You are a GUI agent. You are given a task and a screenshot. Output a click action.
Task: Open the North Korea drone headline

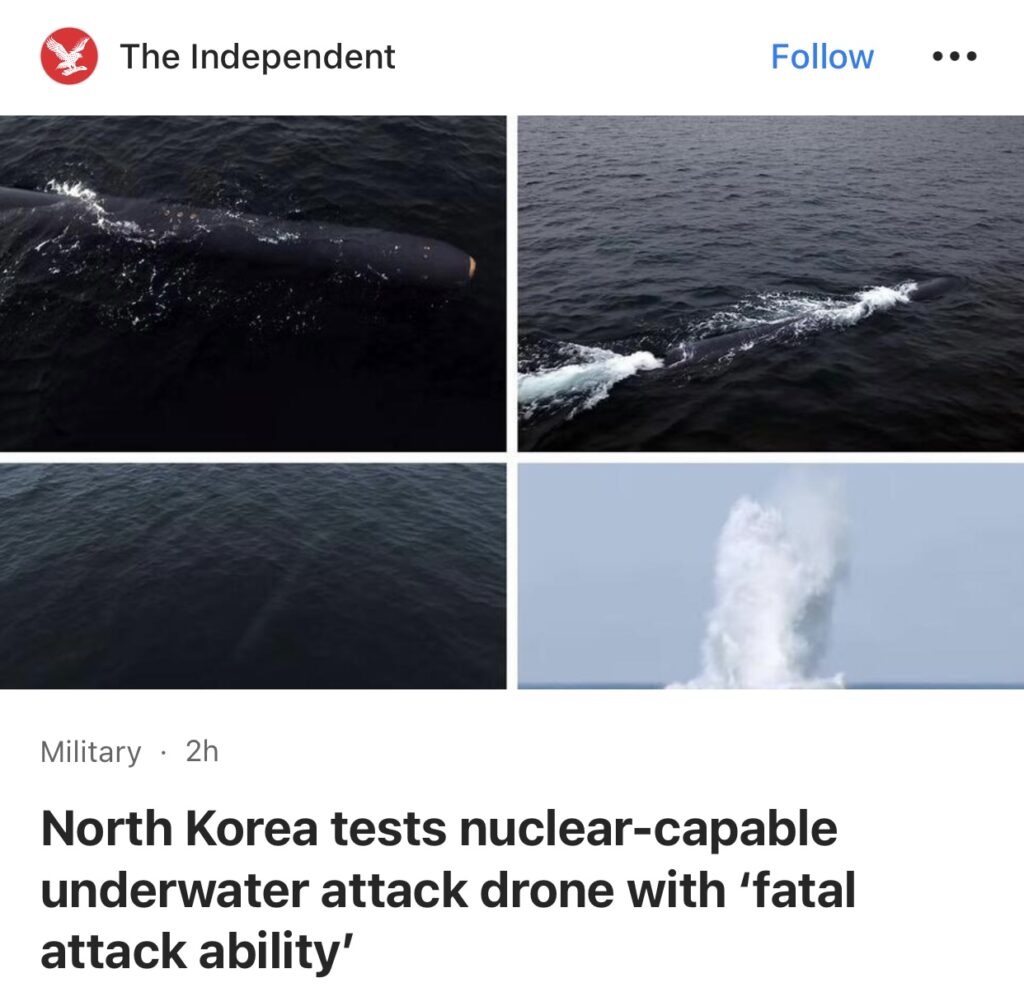448,889
